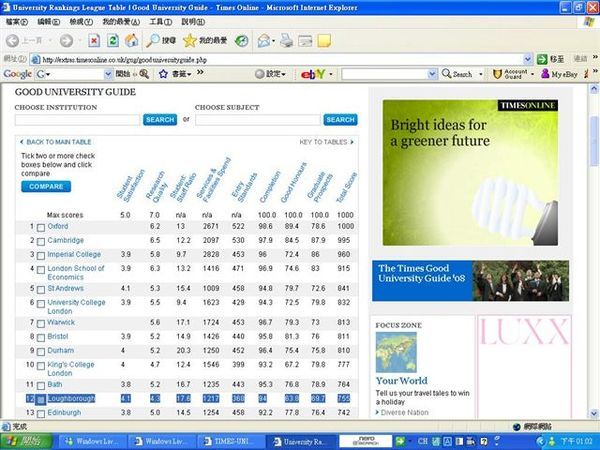
Task: Open the Favorites menu
Action: 121,22
